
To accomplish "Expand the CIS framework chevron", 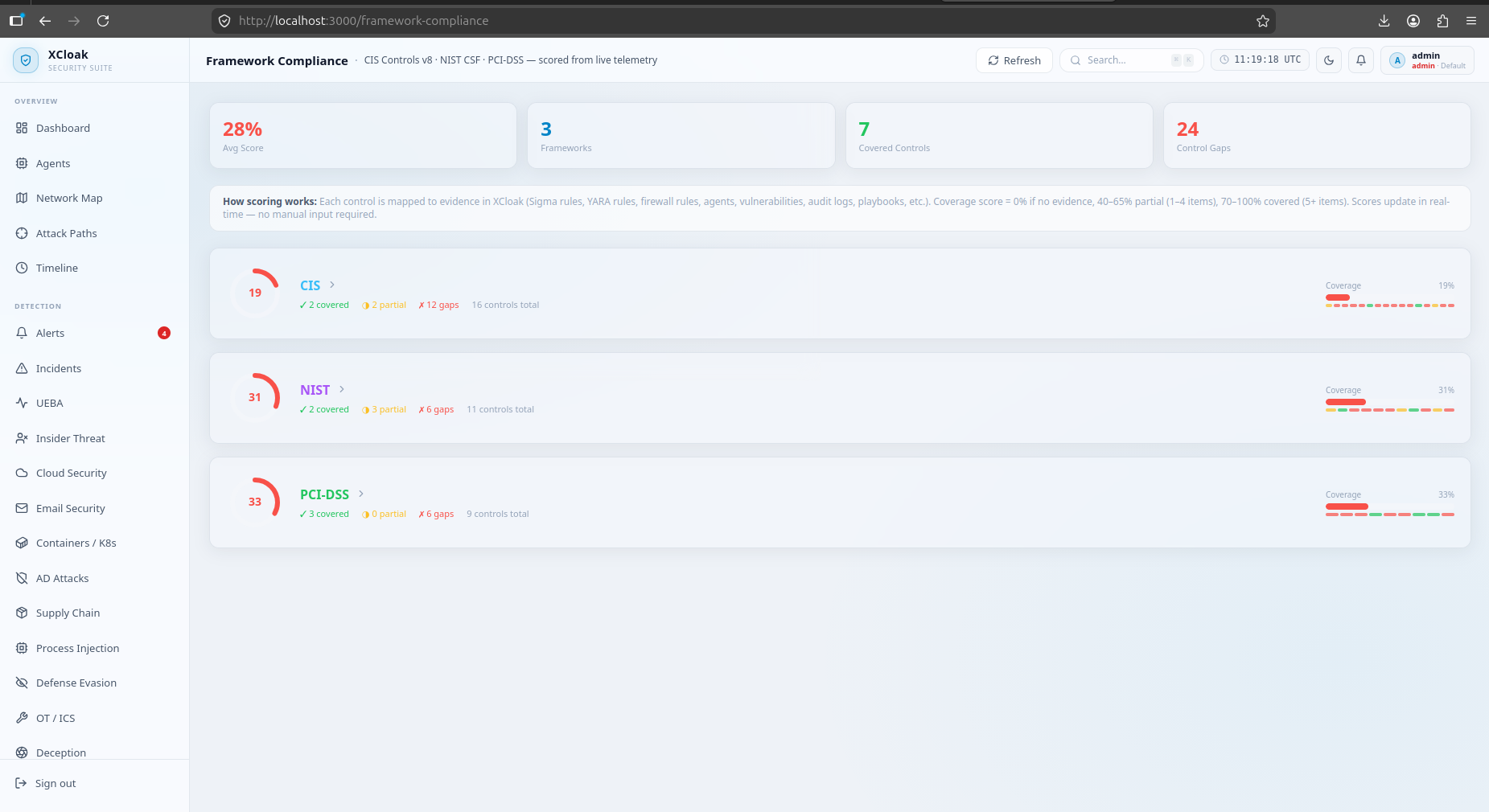I will click(x=332, y=285).
